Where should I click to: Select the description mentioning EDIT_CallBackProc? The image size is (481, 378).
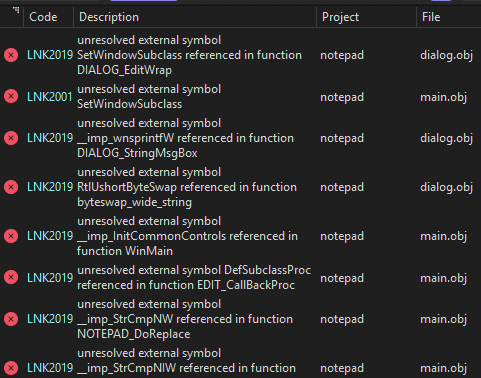(x=194, y=278)
